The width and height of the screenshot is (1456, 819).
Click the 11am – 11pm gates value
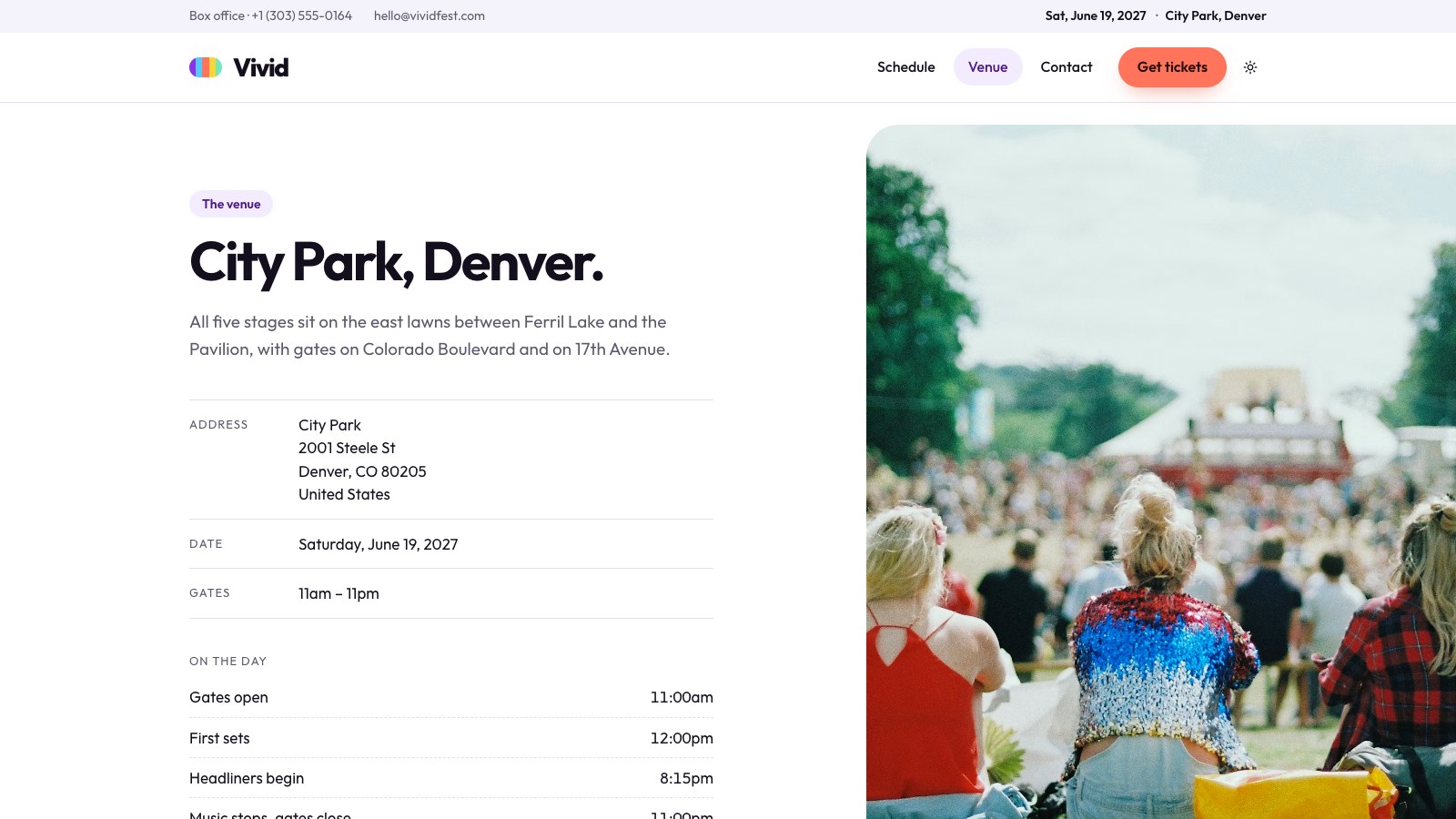(x=339, y=593)
